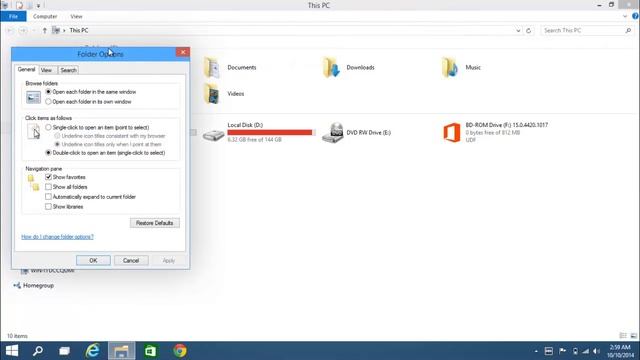This screenshot has height=360, width=640.
Task: Click the Quick Access properties icon
Action: pos(19,5)
